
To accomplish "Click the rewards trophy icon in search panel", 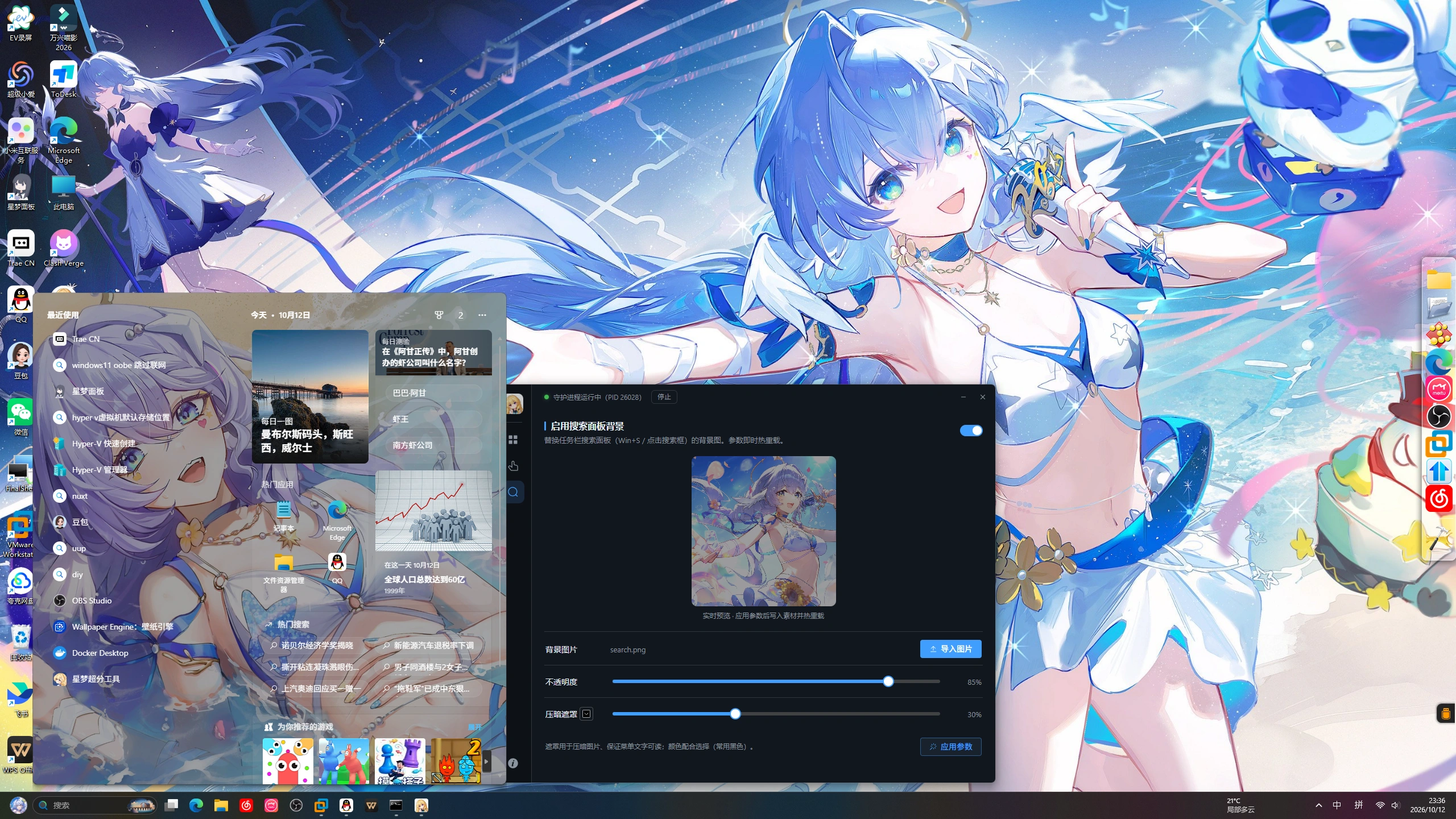I will point(439,315).
